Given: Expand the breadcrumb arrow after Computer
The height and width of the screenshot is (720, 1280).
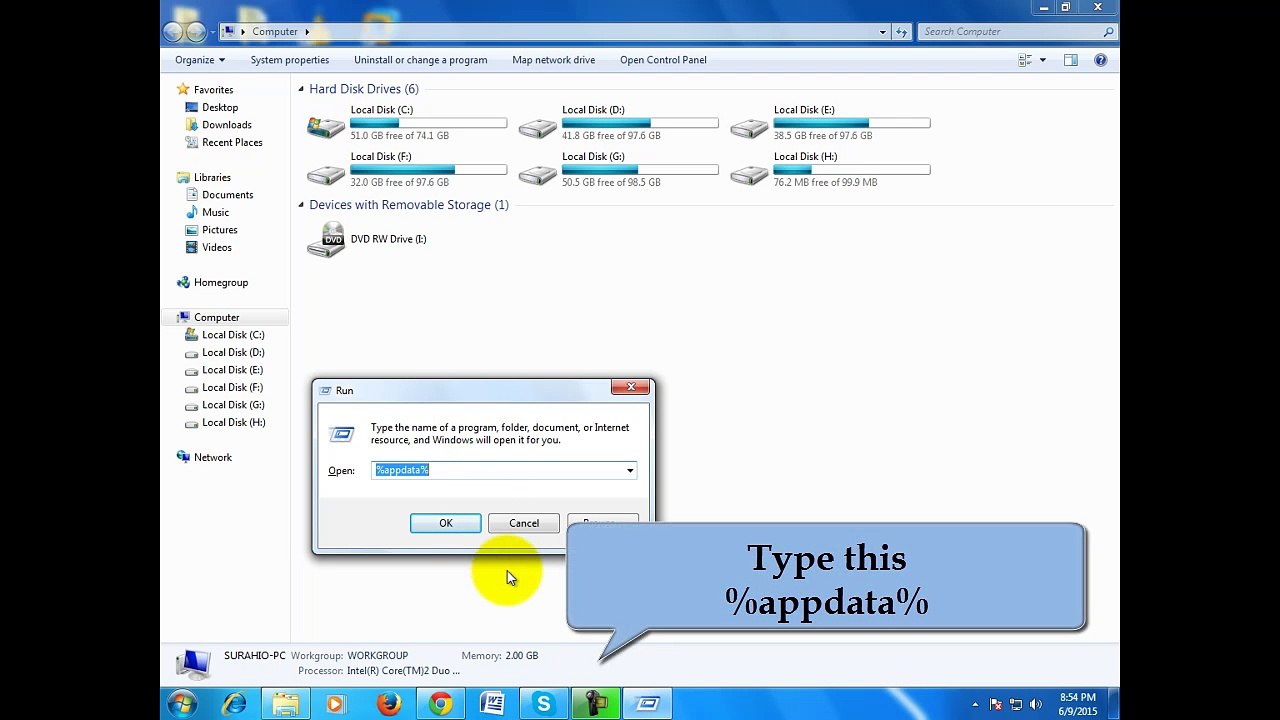Looking at the screenshot, I should click(307, 32).
